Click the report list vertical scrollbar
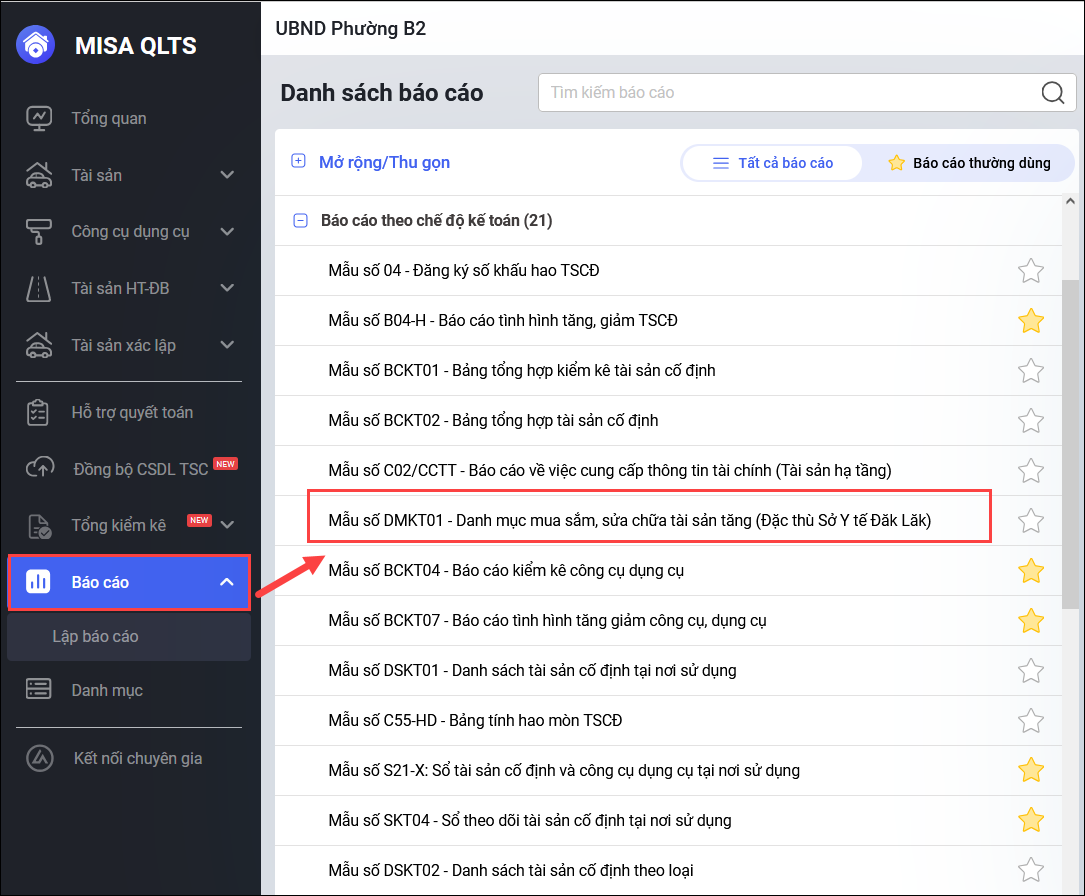Image resolution: width=1085 pixels, height=896 pixels. (x=1070, y=444)
